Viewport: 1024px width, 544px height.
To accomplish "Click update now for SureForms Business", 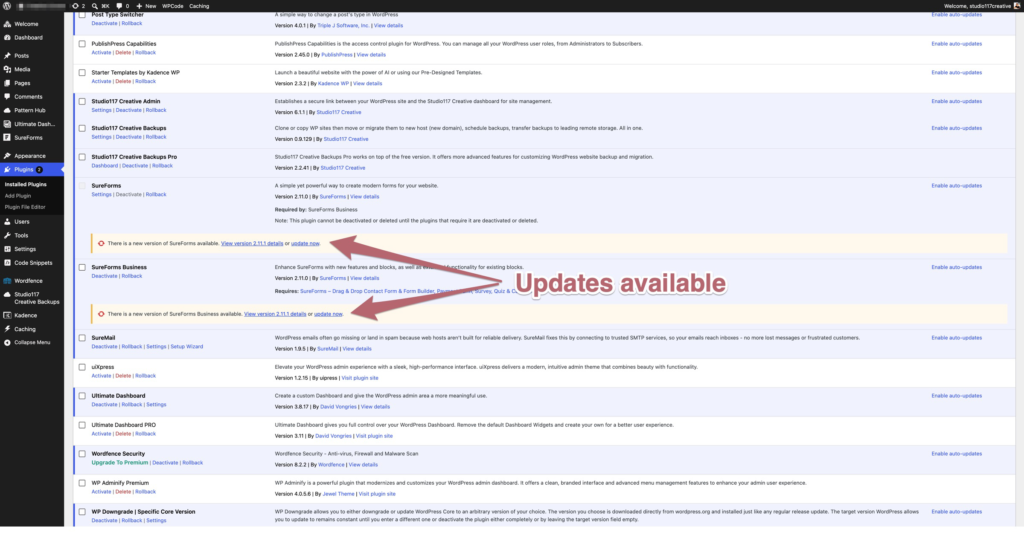I will [x=328, y=314].
